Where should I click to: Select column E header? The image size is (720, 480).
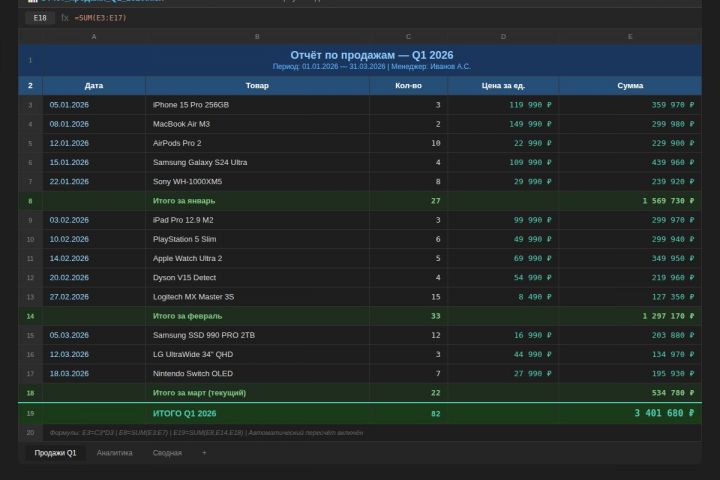click(630, 36)
